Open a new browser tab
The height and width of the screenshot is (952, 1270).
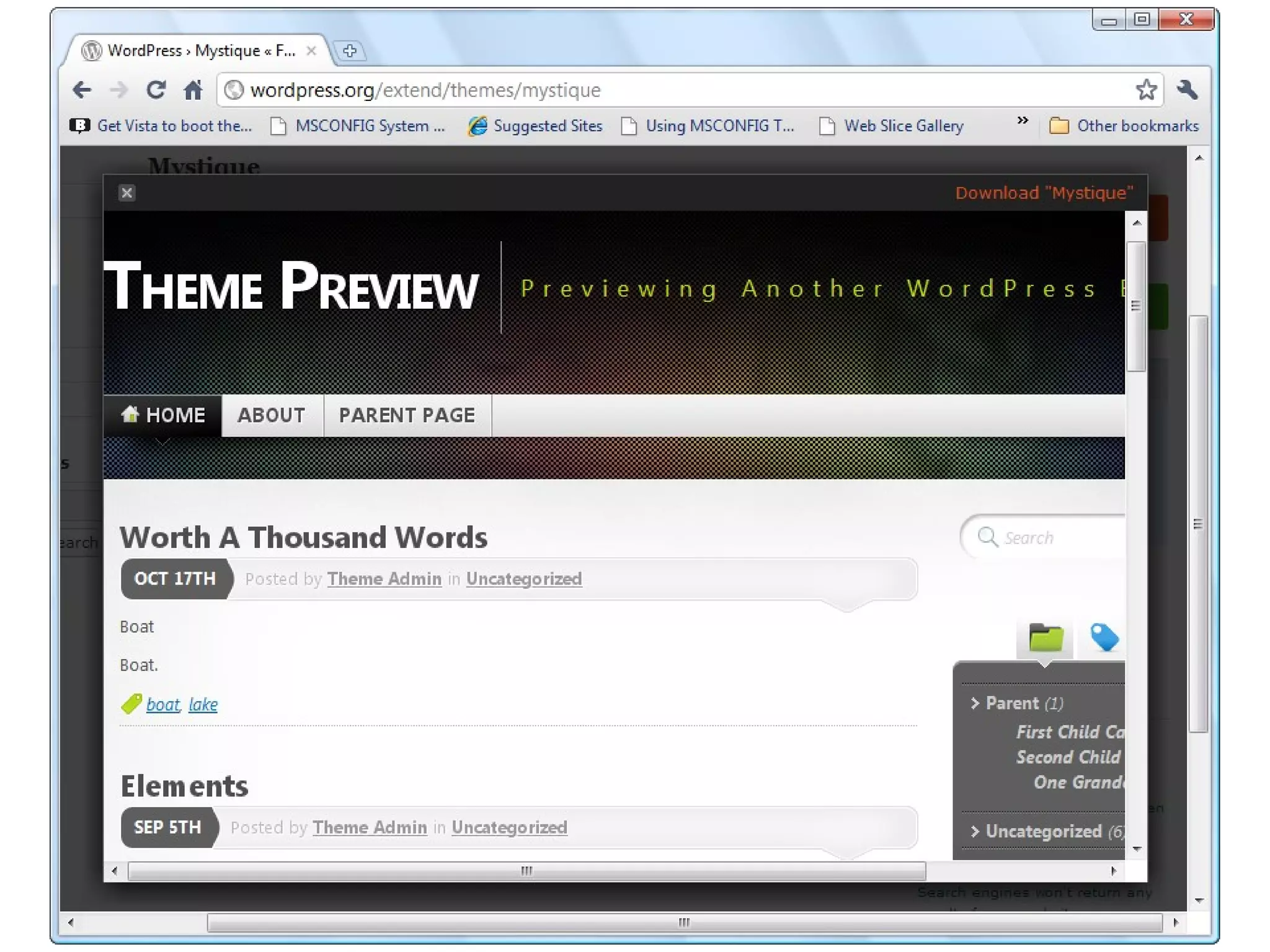(350, 51)
